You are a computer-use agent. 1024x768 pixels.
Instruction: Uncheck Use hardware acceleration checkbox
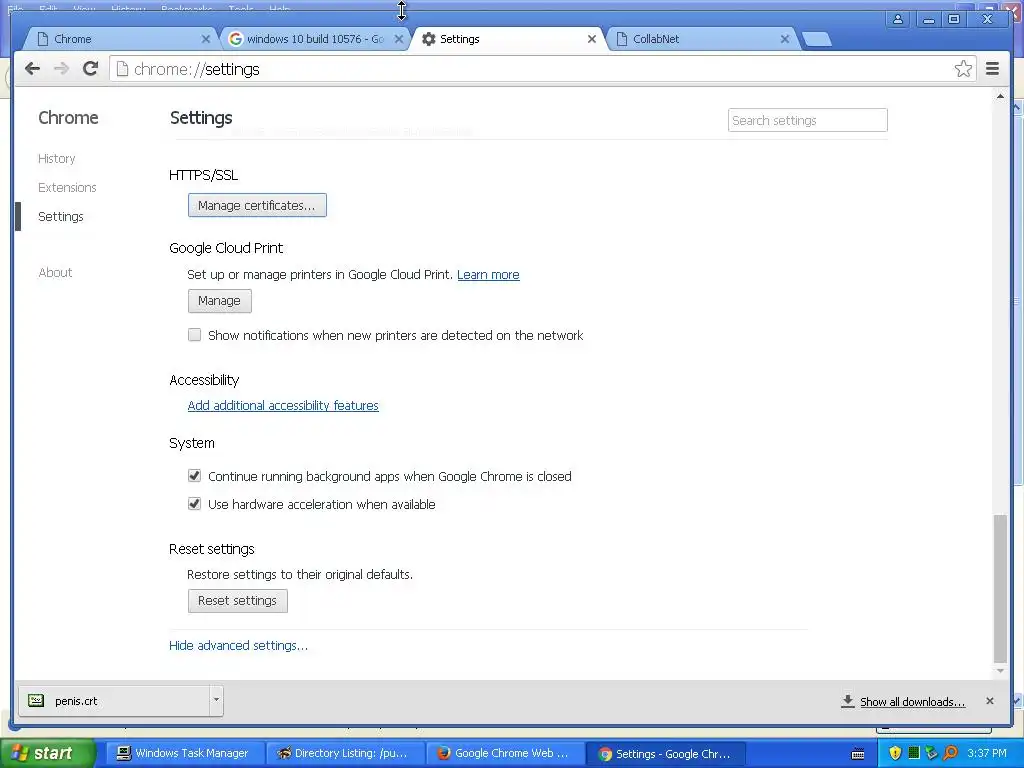194,504
